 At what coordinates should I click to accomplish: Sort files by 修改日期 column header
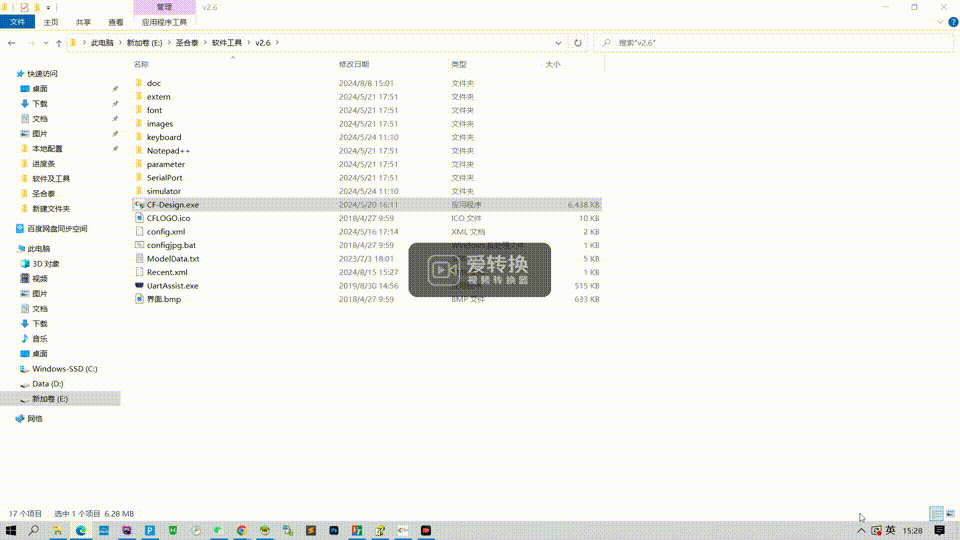[x=353, y=64]
